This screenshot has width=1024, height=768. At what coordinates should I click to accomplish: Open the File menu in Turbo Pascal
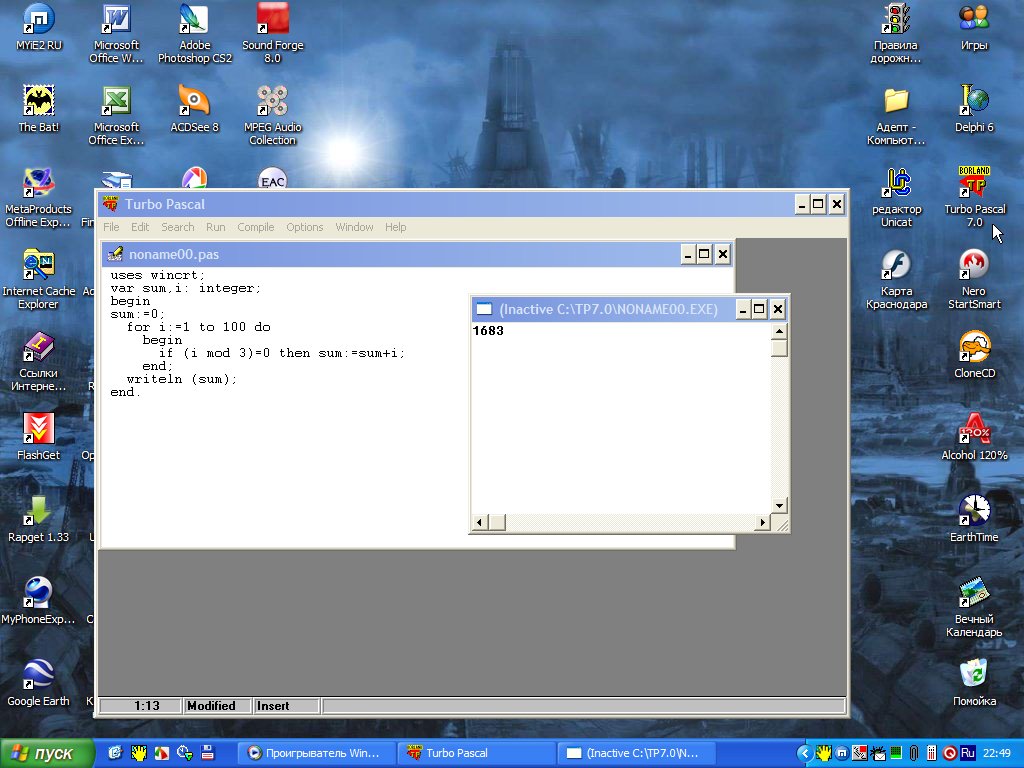pos(111,227)
